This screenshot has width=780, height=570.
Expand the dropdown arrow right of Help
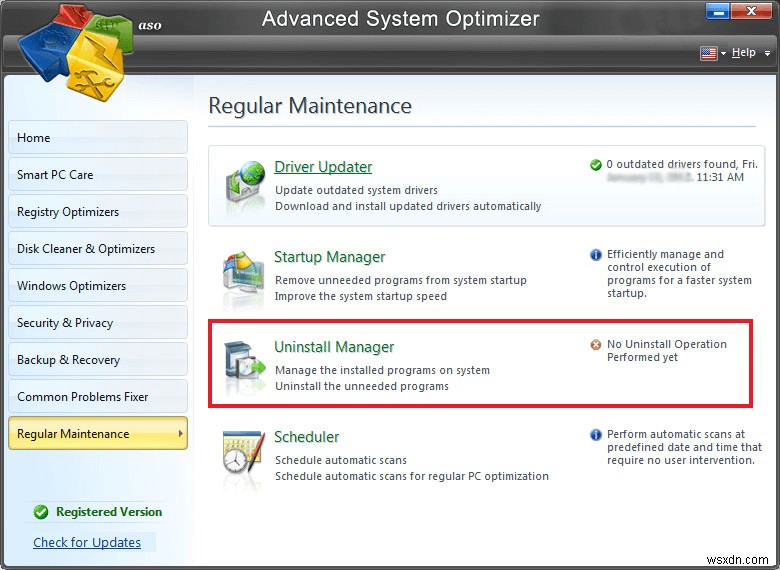tap(768, 54)
